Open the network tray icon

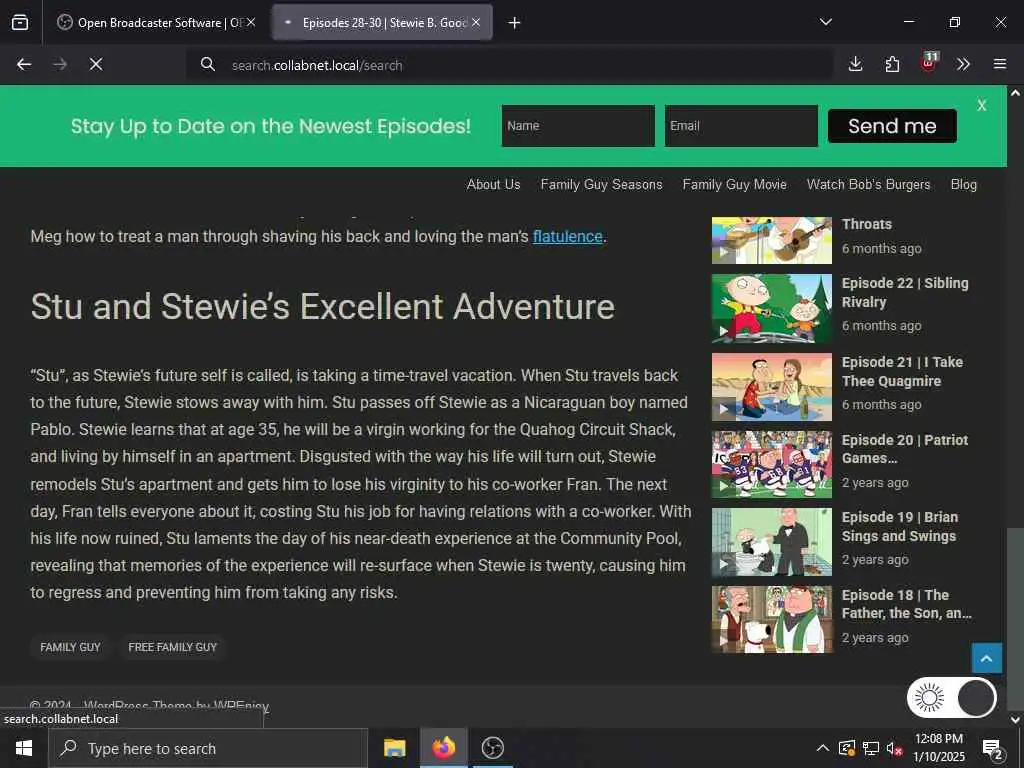871,748
